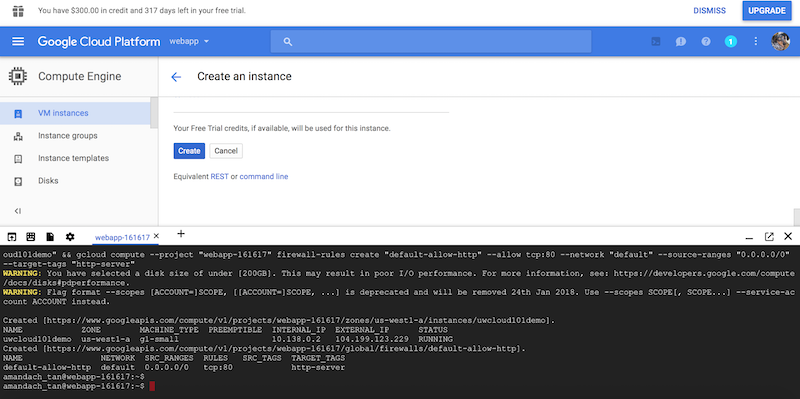Screen dimensions: 800x399
Task: Collapse the sidebar with the chevron icon
Action: point(17,211)
